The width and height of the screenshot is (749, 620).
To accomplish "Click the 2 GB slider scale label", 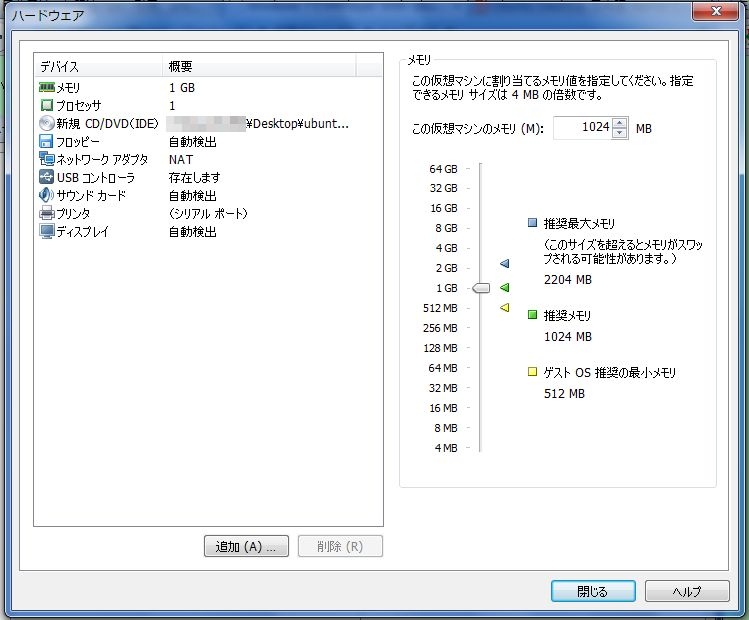I will click(446, 268).
